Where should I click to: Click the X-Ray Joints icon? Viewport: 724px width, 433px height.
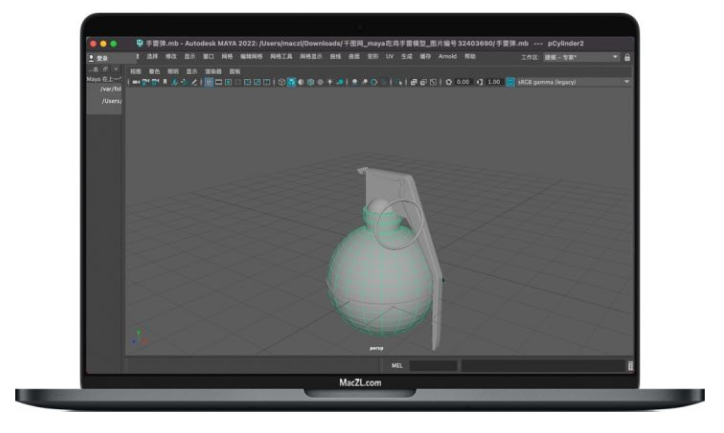[x=433, y=82]
